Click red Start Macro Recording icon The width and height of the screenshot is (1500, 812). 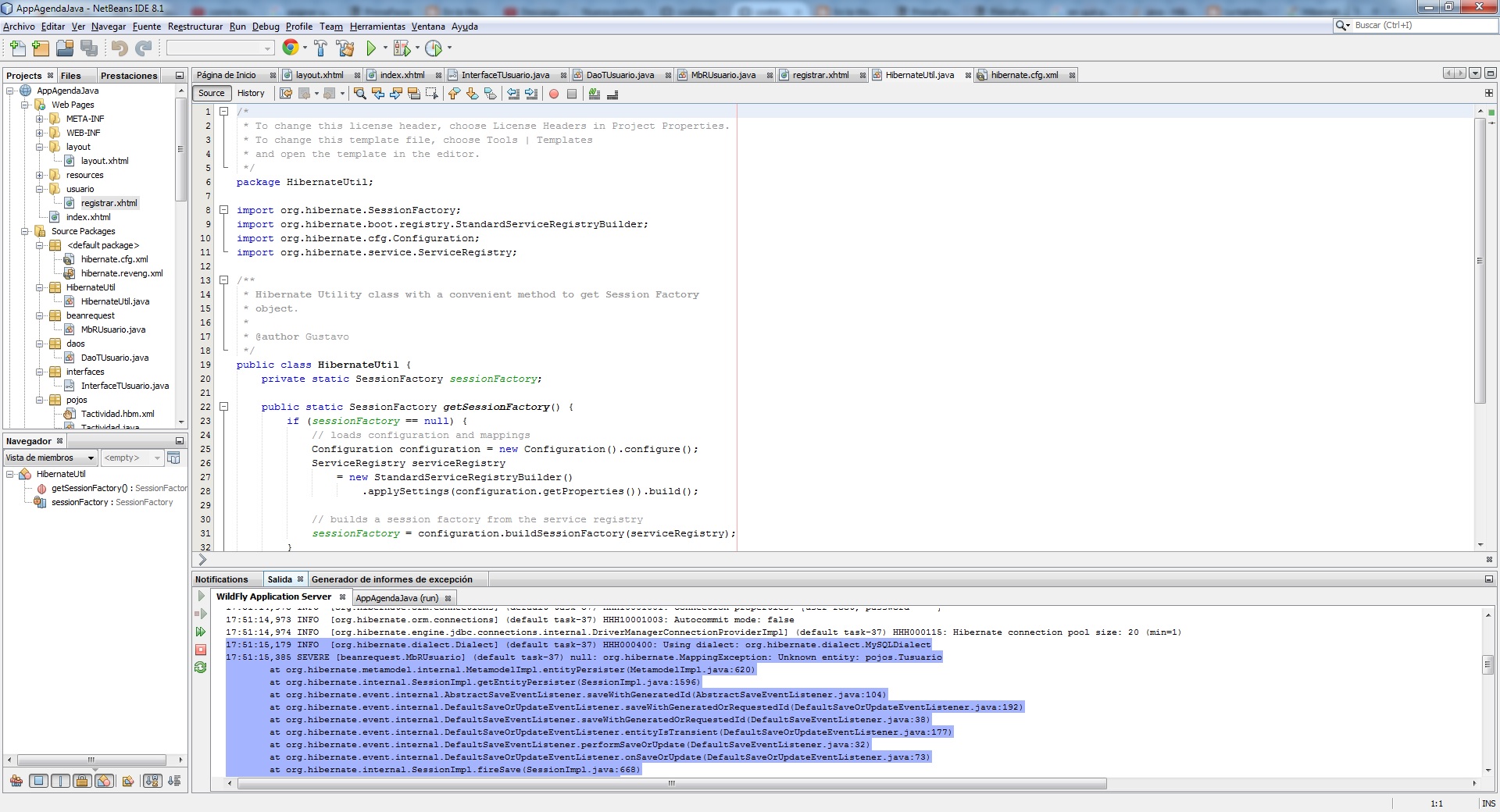[x=554, y=94]
